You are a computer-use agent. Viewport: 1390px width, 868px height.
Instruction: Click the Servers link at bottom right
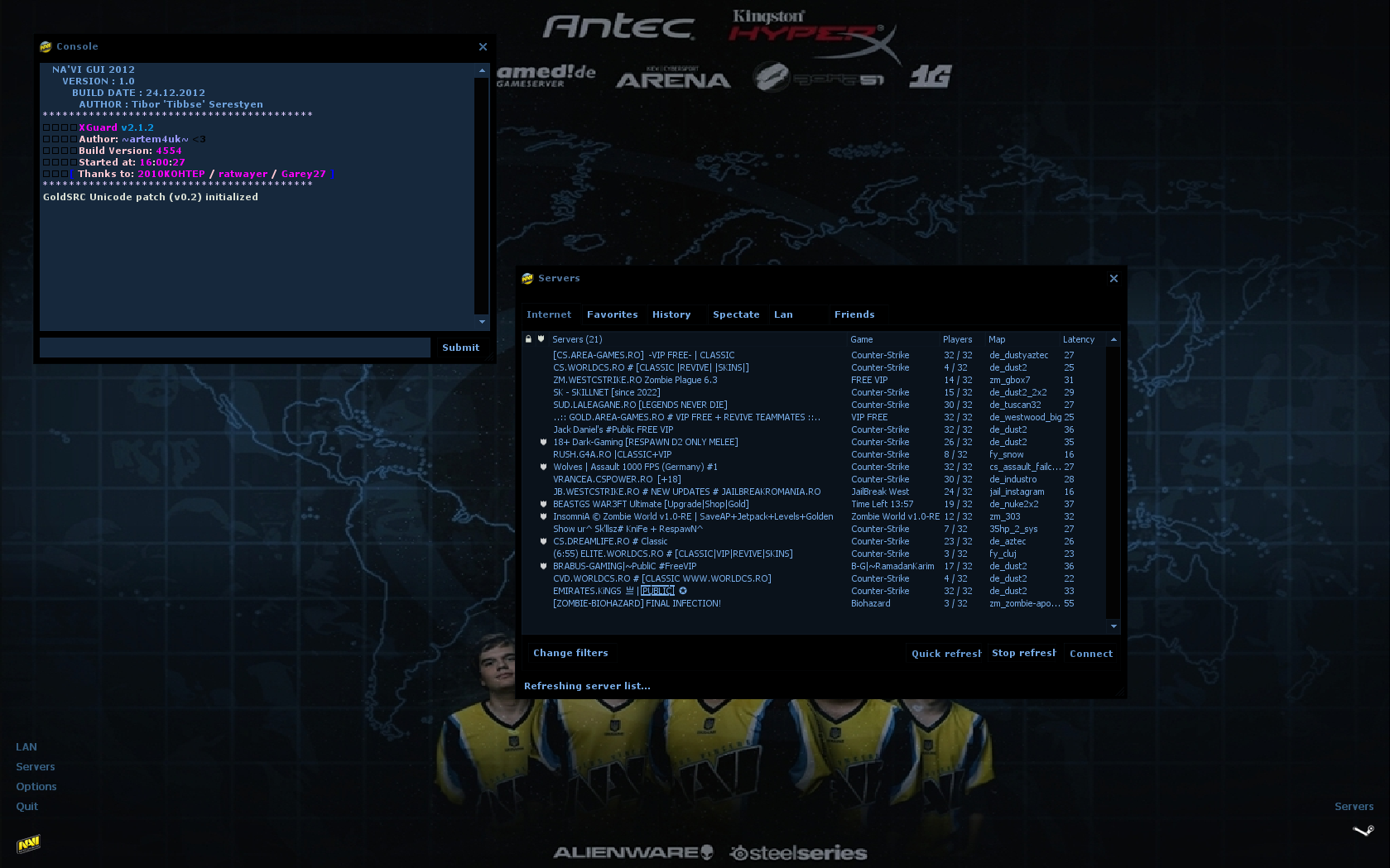(x=1354, y=807)
